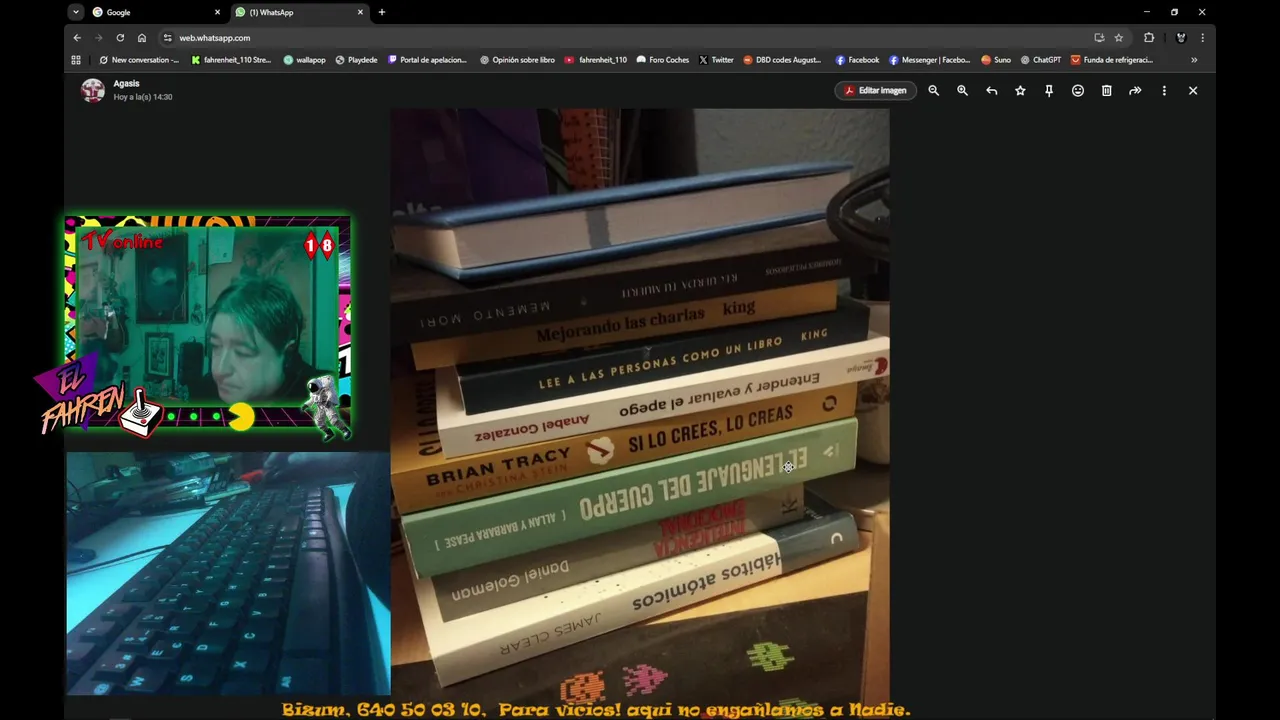Open the Twitter bookmark
This screenshot has height=720, width=1280.
[x=716, y=60]
